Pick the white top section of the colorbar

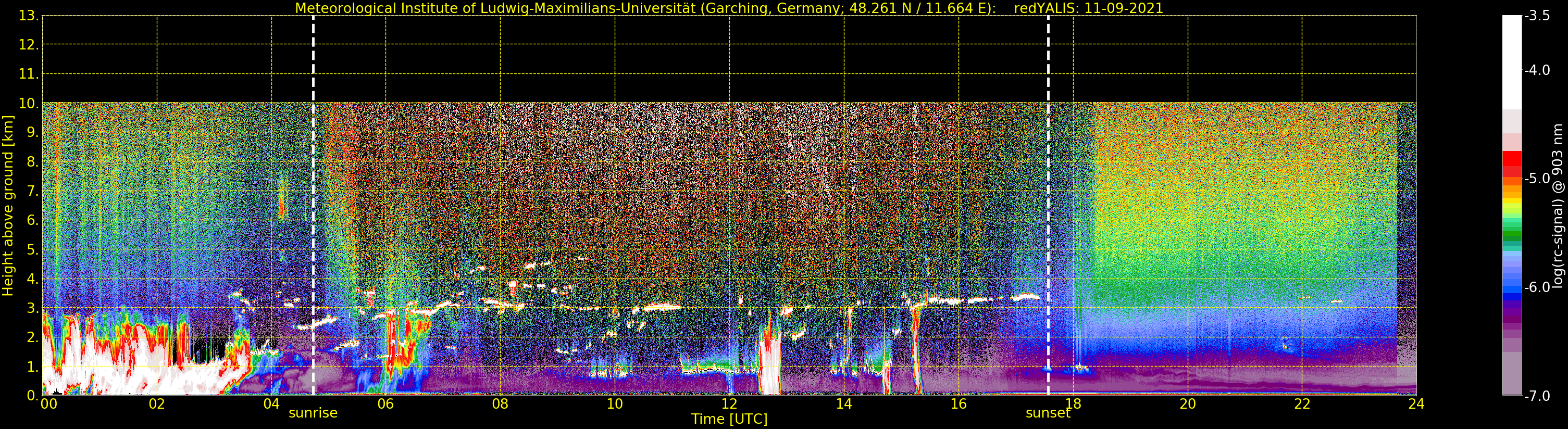(x=1512, y=62)
